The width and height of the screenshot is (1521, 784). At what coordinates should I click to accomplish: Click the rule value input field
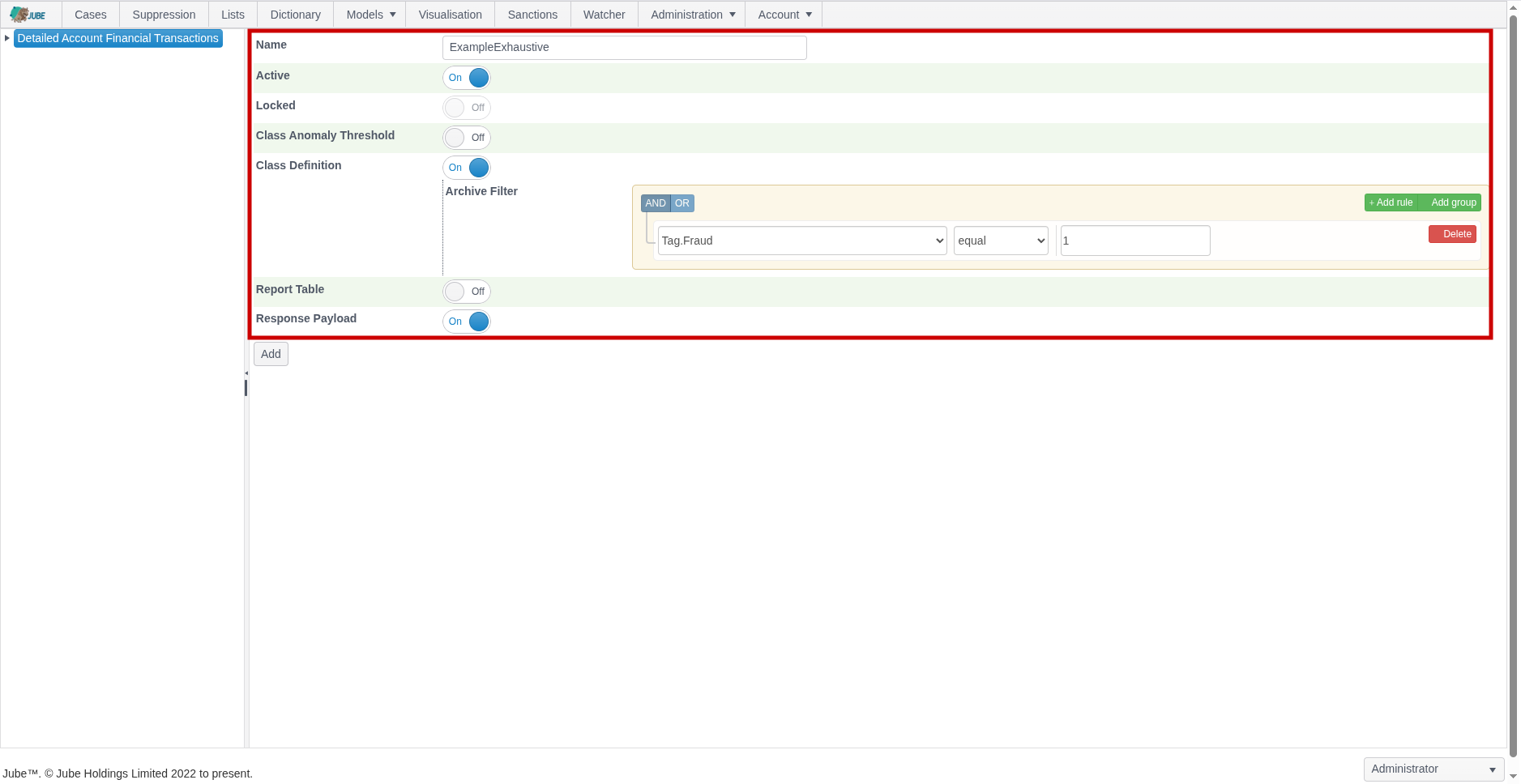click(1135, 241)
